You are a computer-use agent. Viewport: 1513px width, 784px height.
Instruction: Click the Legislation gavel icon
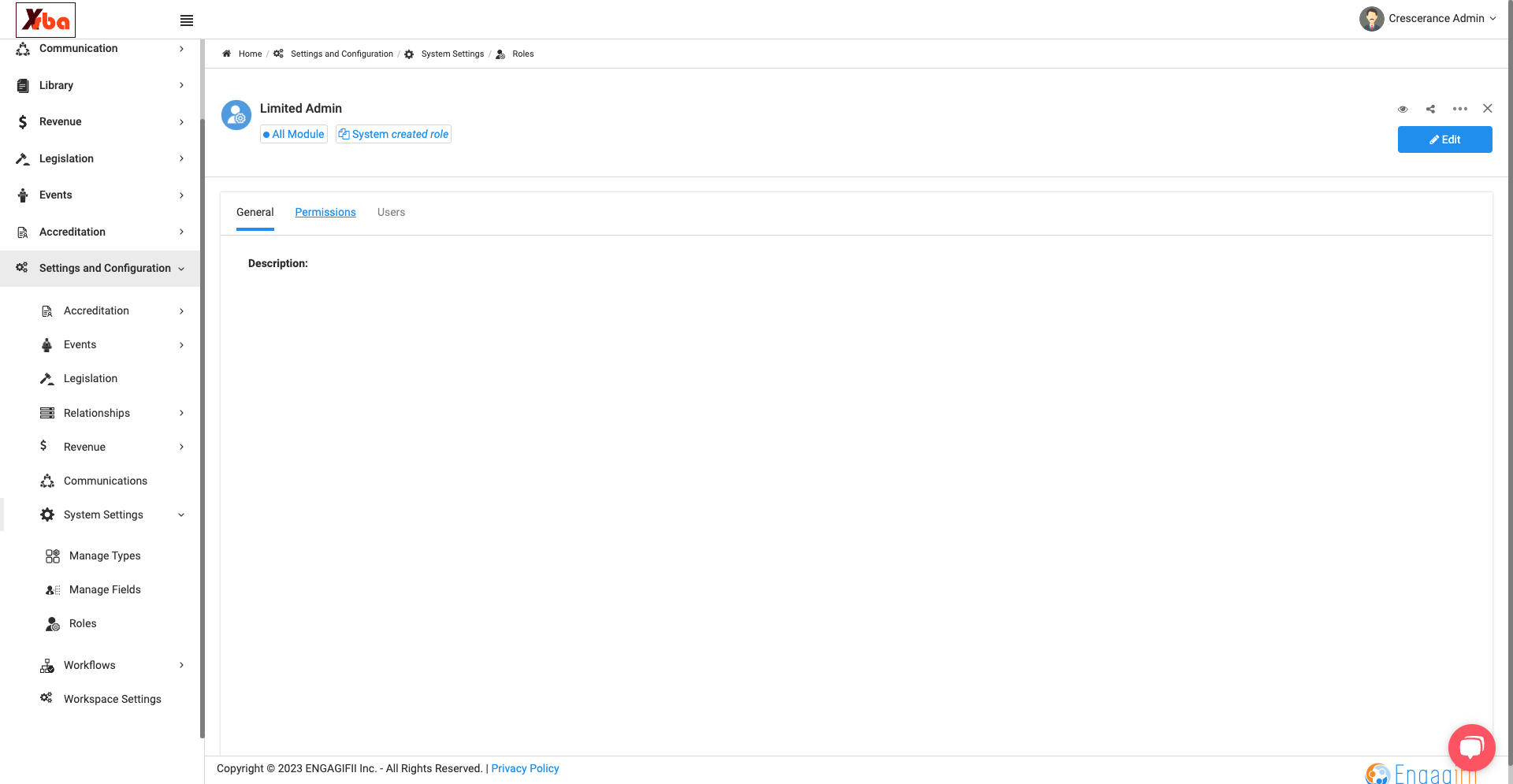coord(23,158)
